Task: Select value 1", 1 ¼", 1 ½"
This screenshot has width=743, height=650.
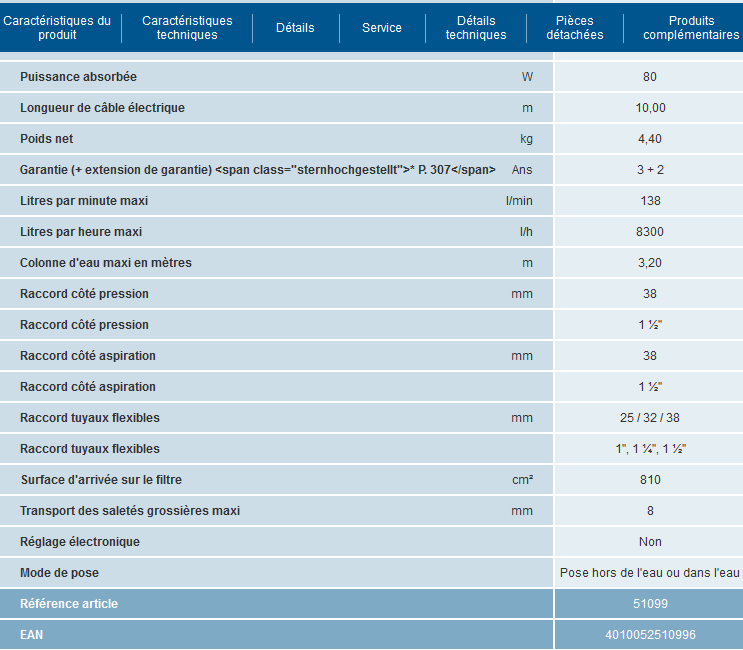Action: (x=651, y=449)
